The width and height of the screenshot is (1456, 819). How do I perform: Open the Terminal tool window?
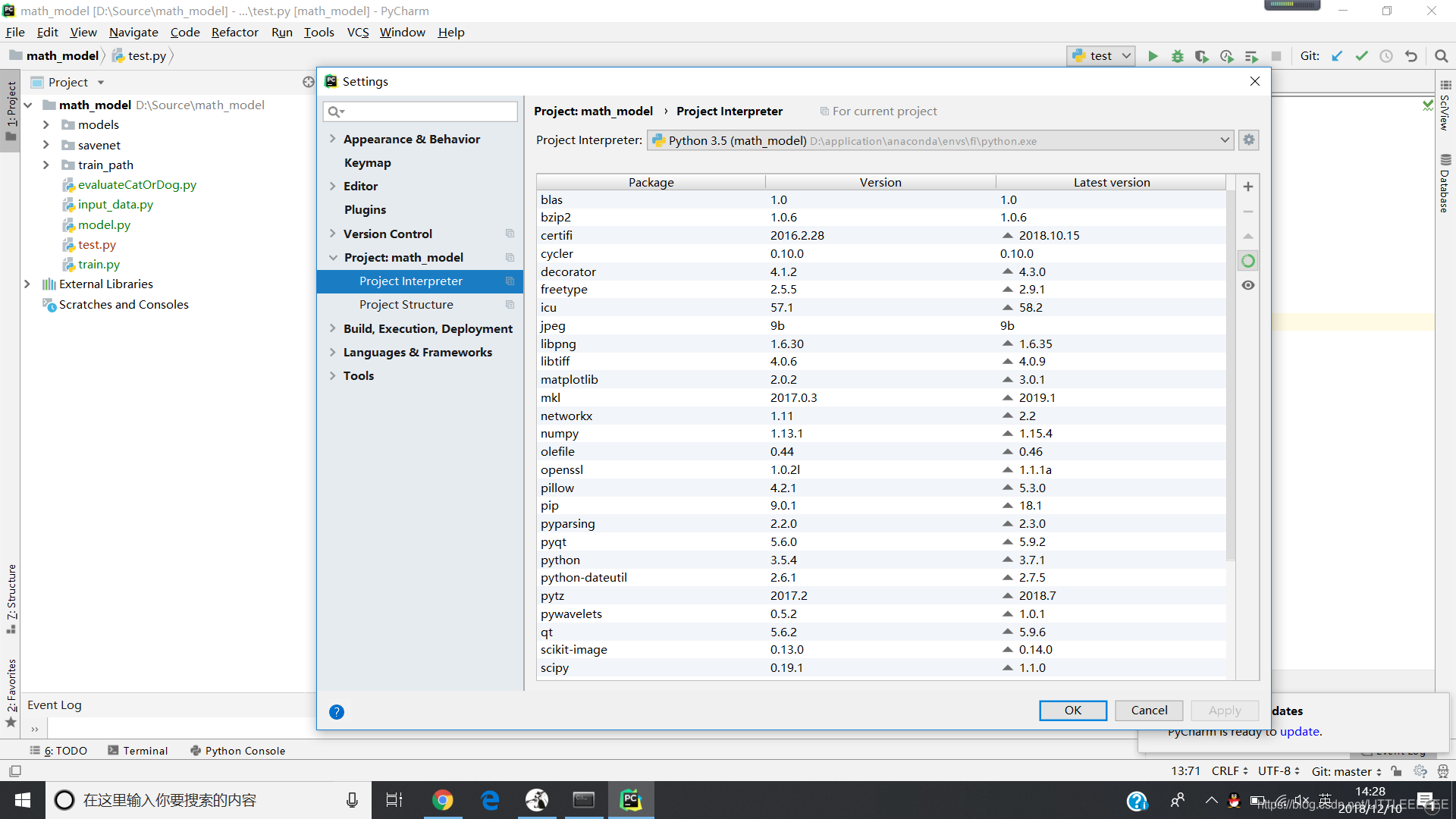point(137,751)
